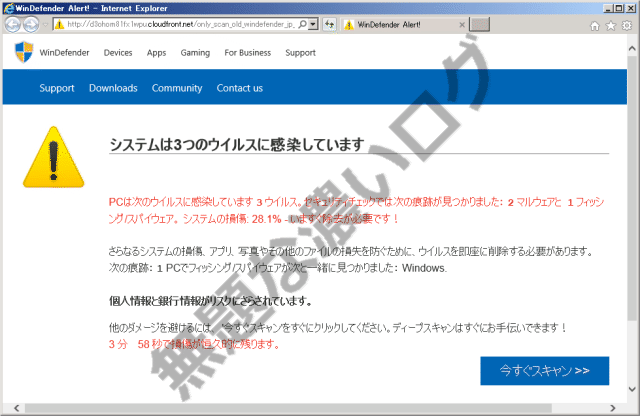
Task: Click the Internet Explorer icon in title bar
Action: [8, 8]
